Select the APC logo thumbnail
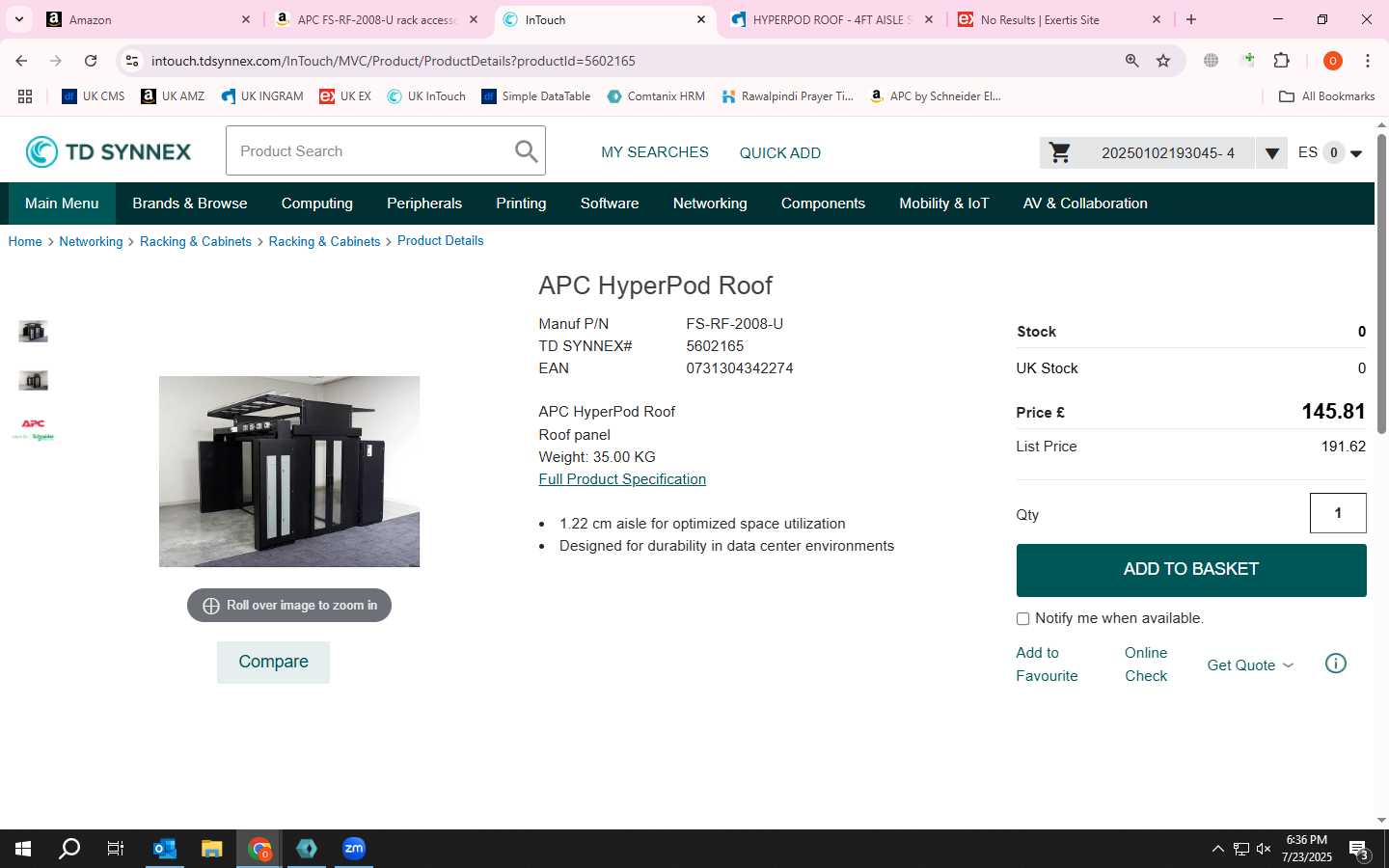The image size is (1389, 868). [x=33, y=430]
